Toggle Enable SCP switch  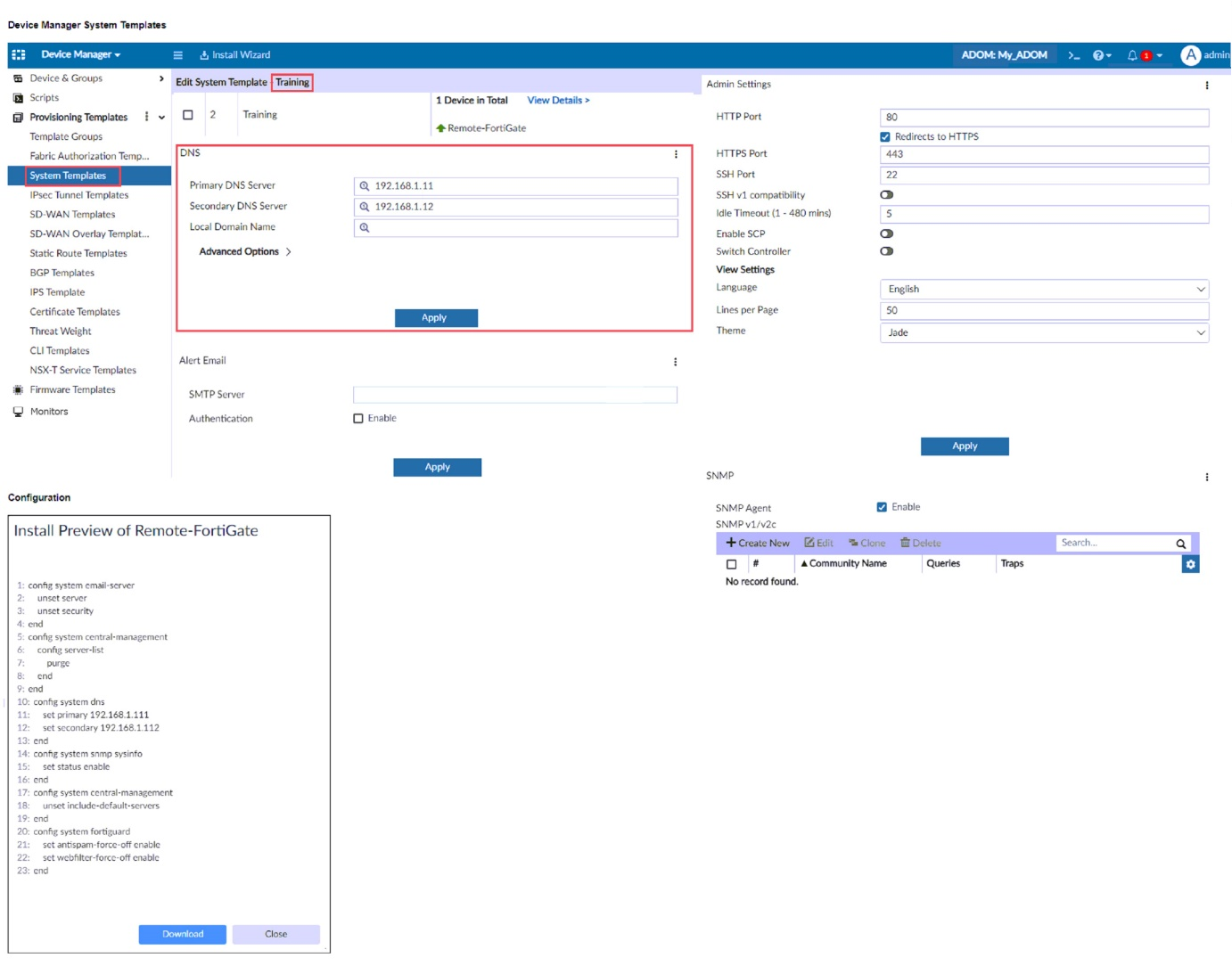point(886,233)
